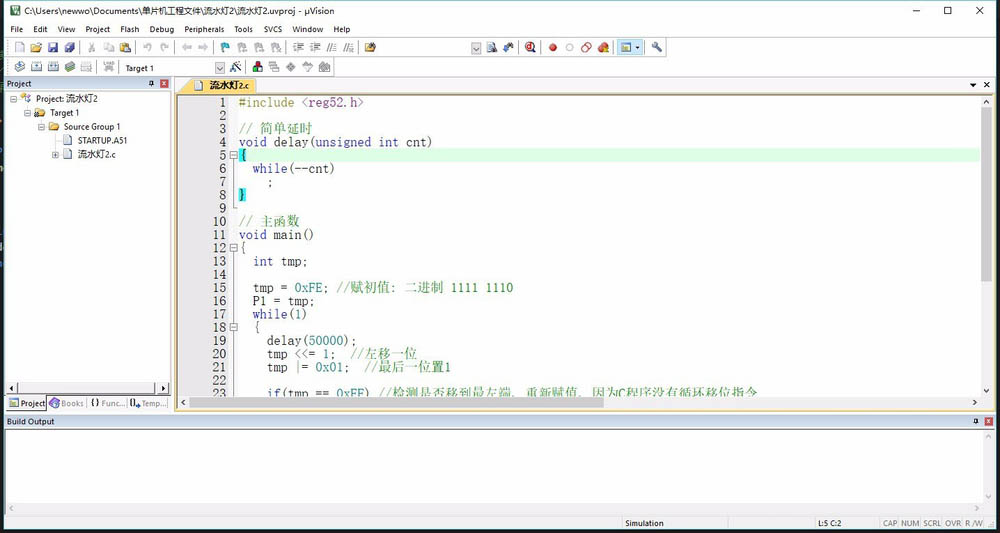This screenshot has width=1000, height=533.
Task: Uncomment selection icon
Action: point(348,47)
